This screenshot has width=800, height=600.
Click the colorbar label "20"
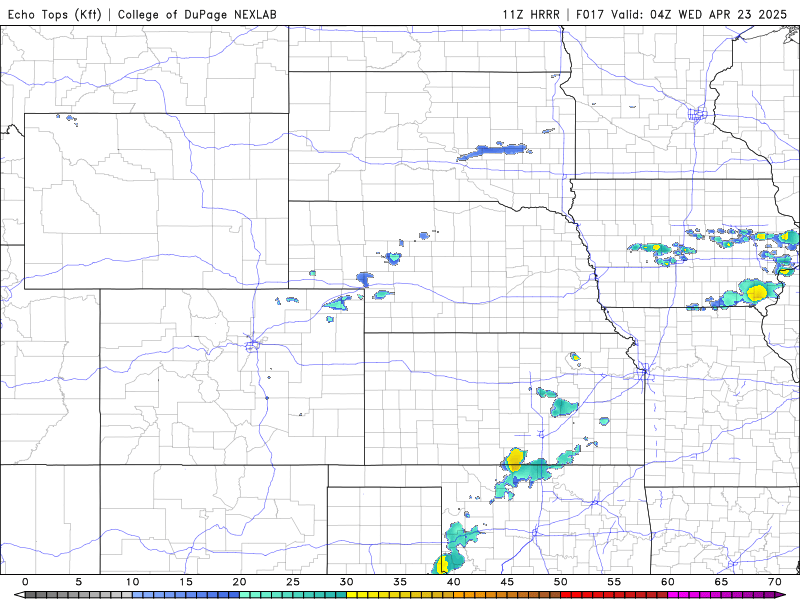click(240, 582)
